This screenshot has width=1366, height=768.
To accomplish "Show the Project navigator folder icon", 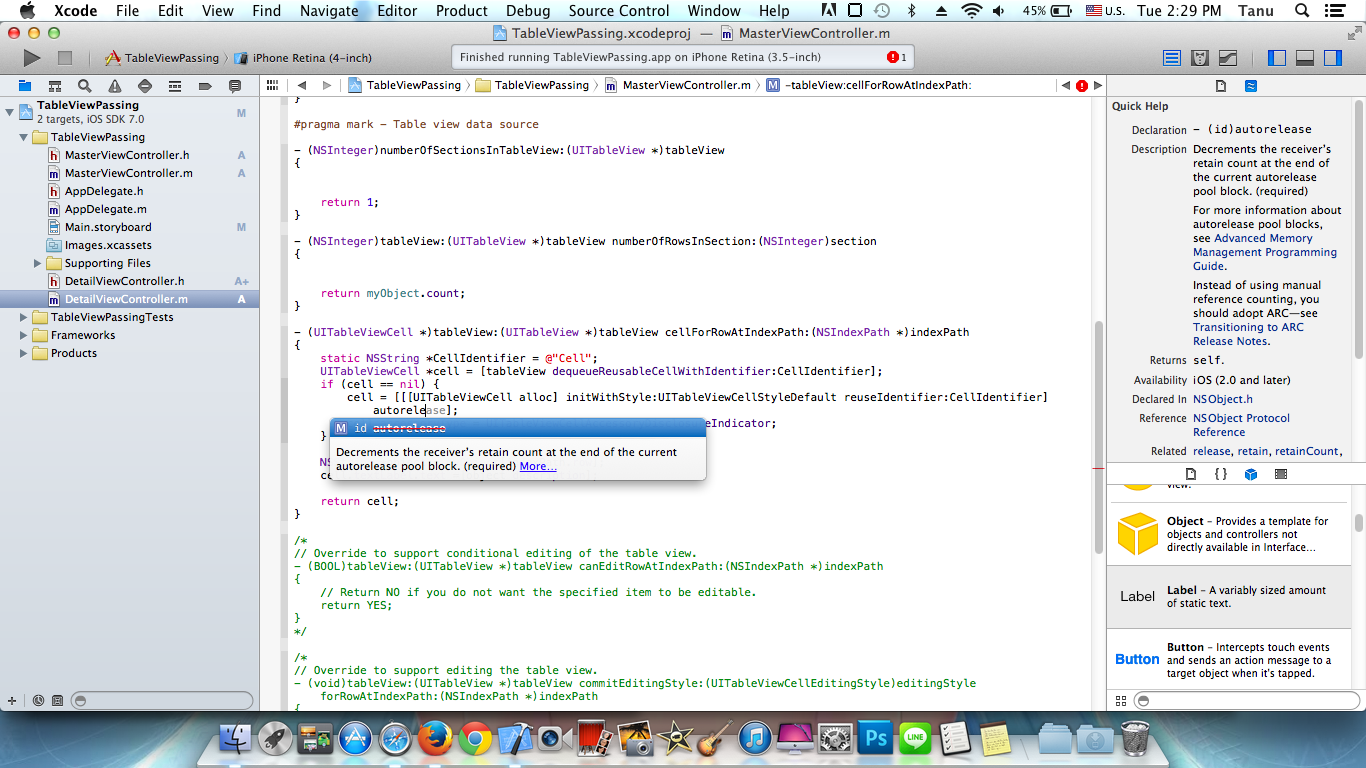I will (24, 86).
